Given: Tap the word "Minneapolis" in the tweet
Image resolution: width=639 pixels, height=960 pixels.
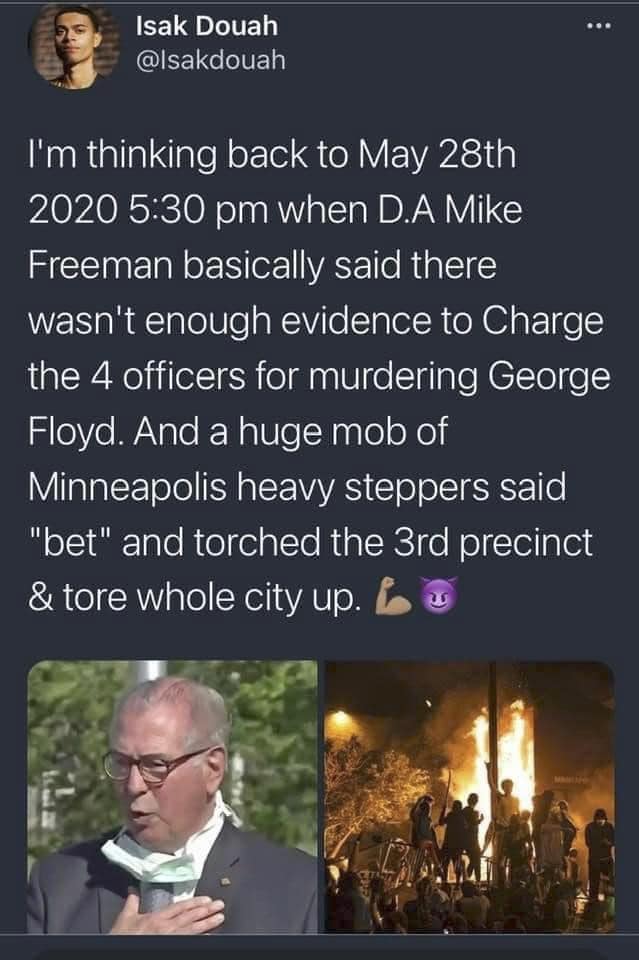Looking at the screenshot, I should [127, 488].
